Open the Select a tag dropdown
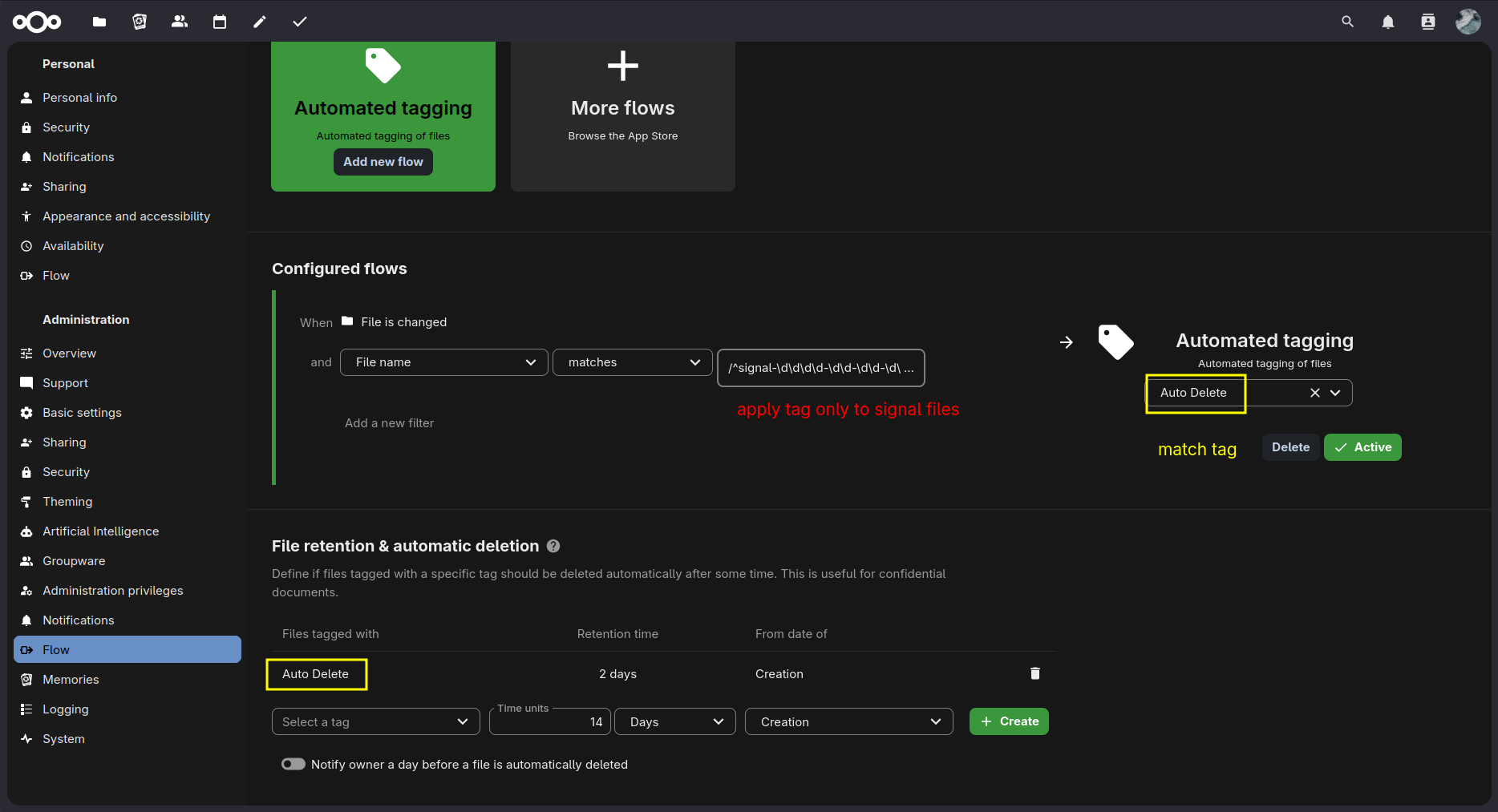Screen dimensions: 1498x812 pos(375,721)
